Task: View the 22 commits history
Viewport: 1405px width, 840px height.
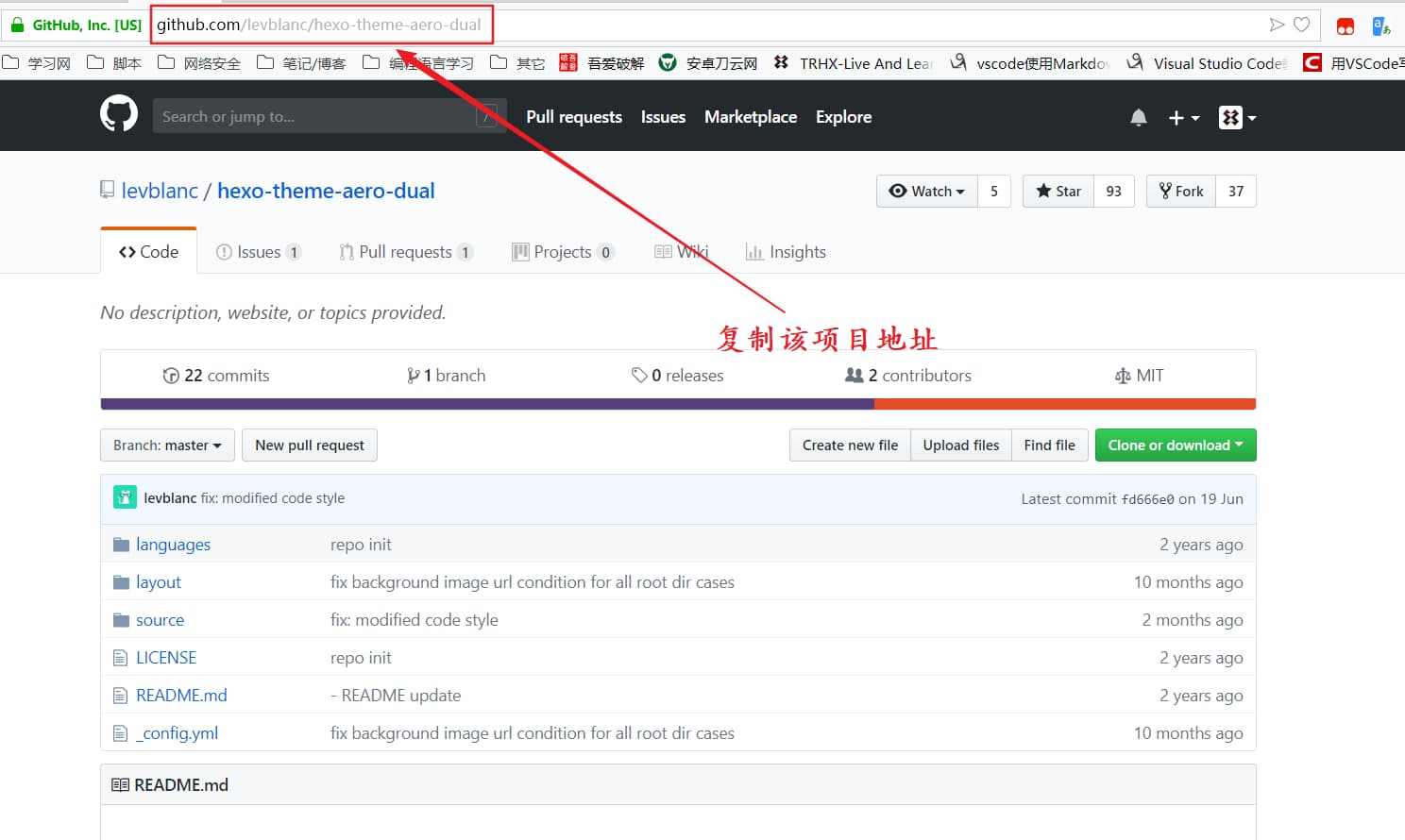Action: click(x=216, y=376)
